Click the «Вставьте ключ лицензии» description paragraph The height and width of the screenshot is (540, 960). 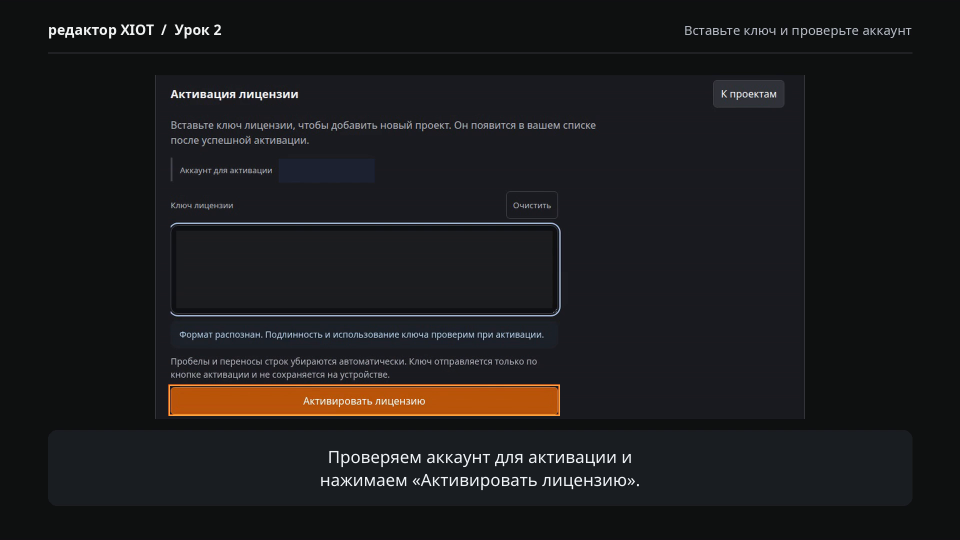[x=383, y=132]
